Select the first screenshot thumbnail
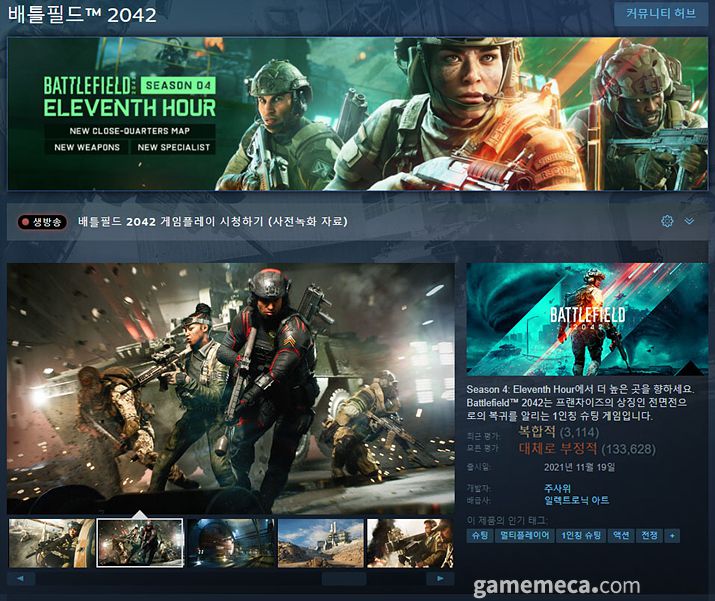Screen dimensions: 715x601 click(x=51, y=543)
